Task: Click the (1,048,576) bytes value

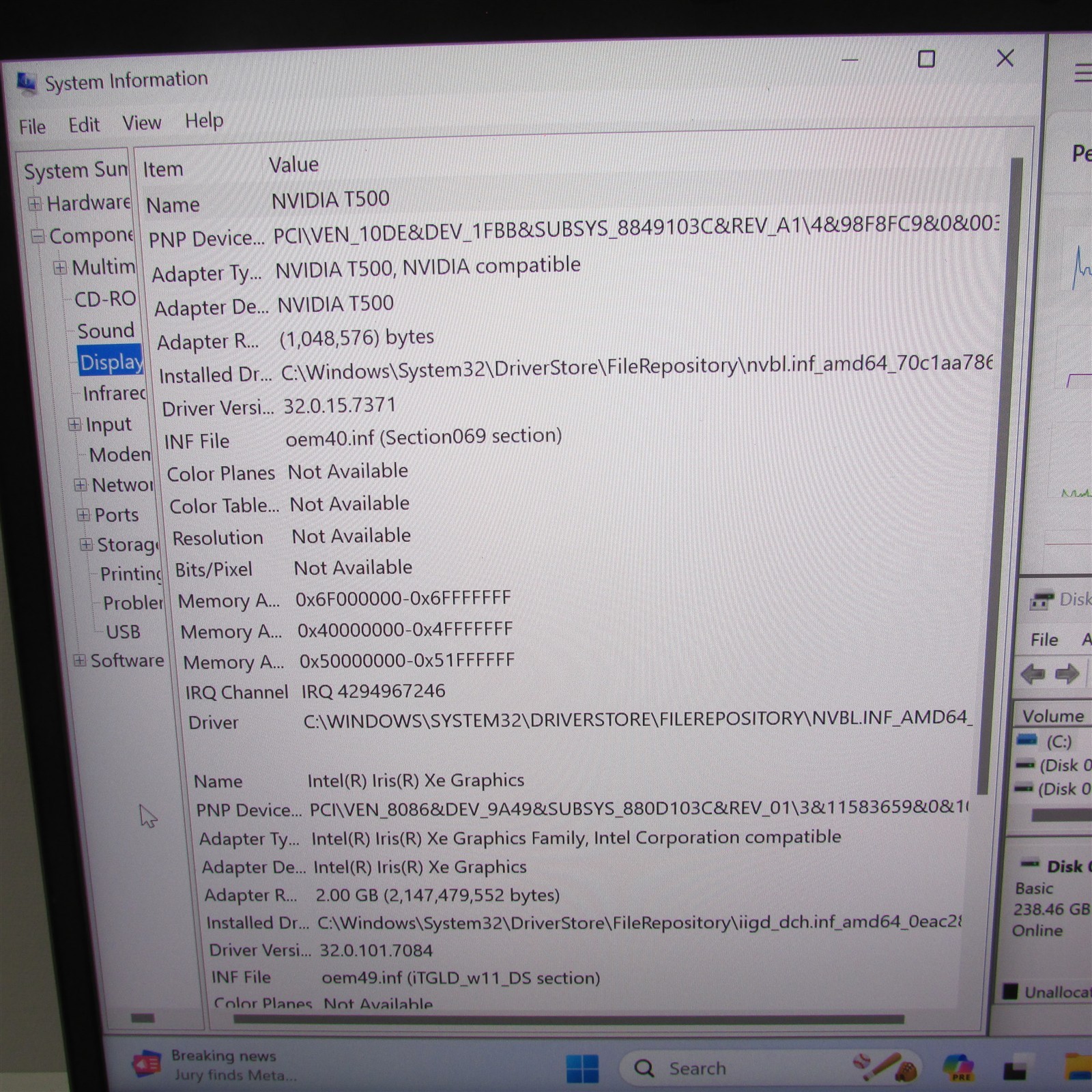Action: pyautogui.click(x=356, y=338)
